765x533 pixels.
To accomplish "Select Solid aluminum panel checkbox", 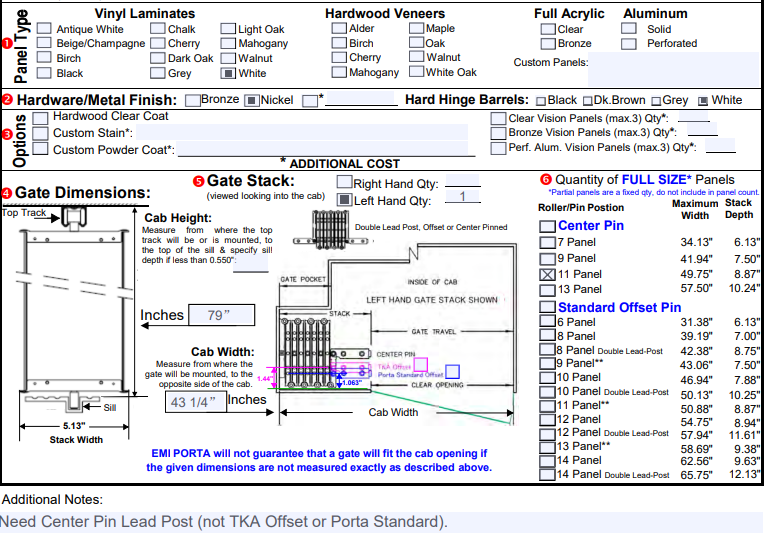I will click(629, 28).
